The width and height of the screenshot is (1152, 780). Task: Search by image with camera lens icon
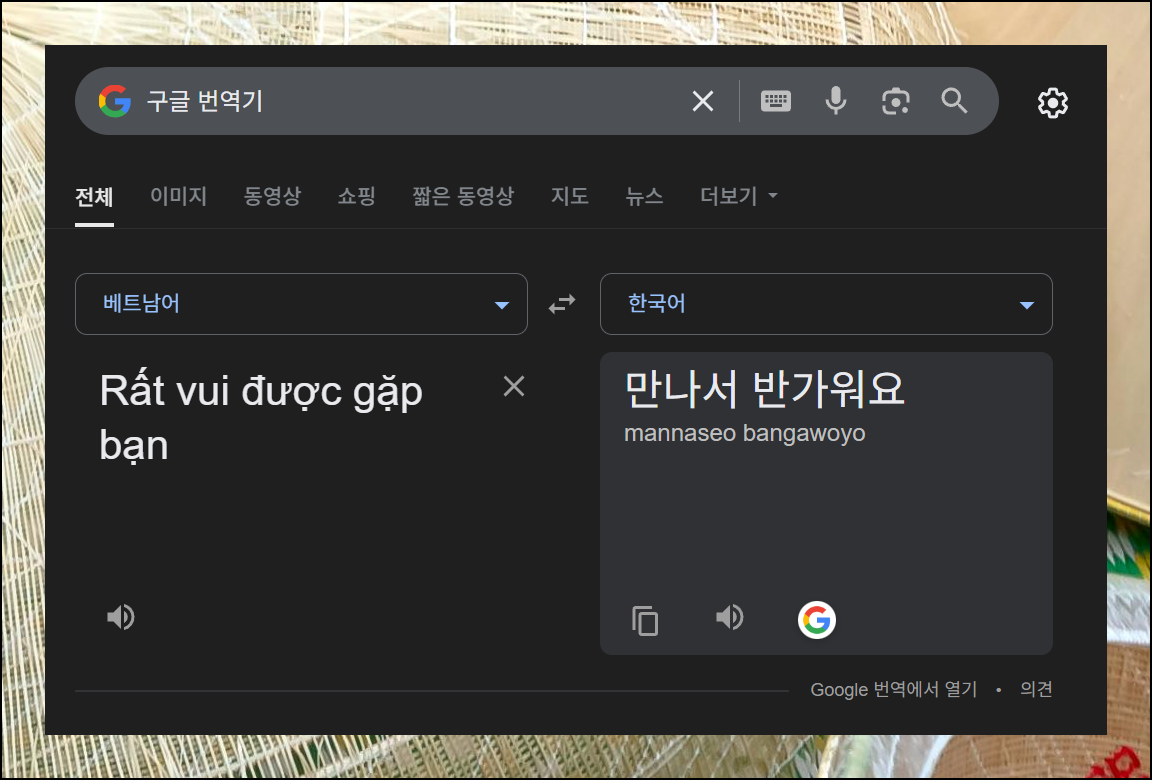click(896, 101)
